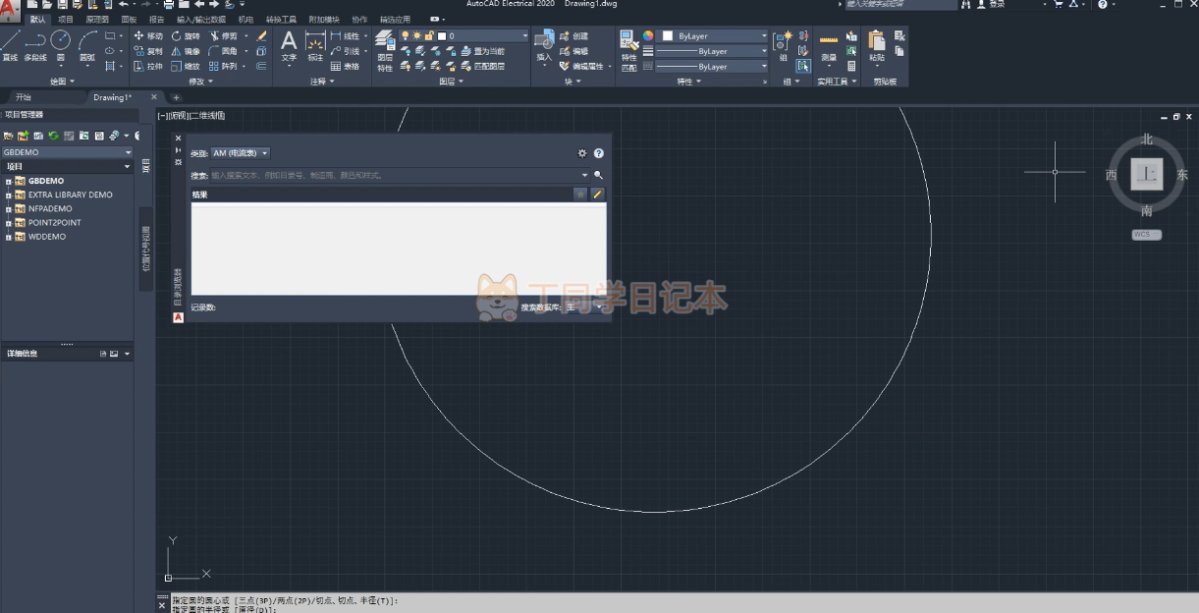Screen dimensions: 1199x613
Task: Click into the catalog search text field
Action: pos(390,175)
